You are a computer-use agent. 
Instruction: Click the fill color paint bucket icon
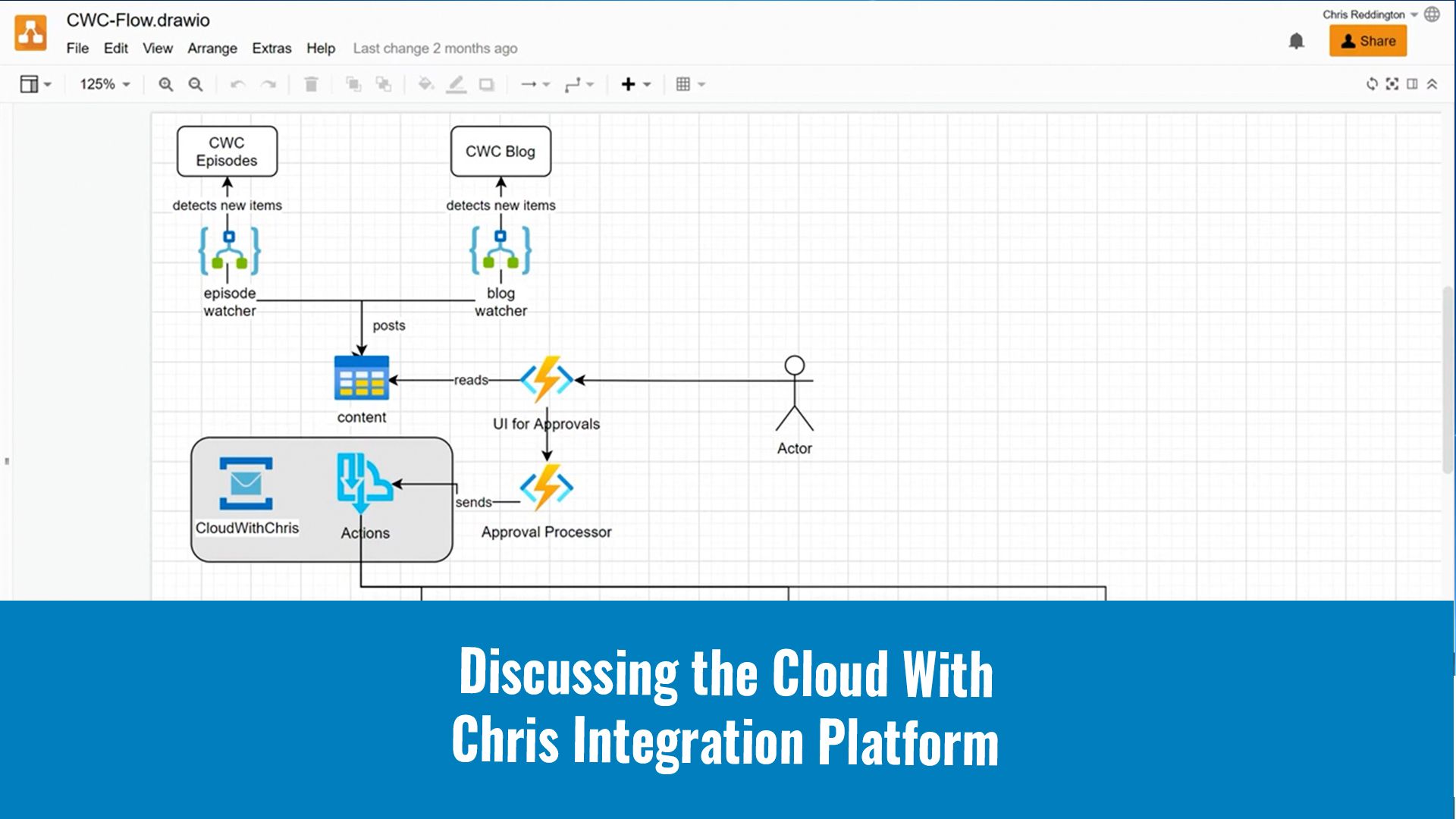(425, 84)
